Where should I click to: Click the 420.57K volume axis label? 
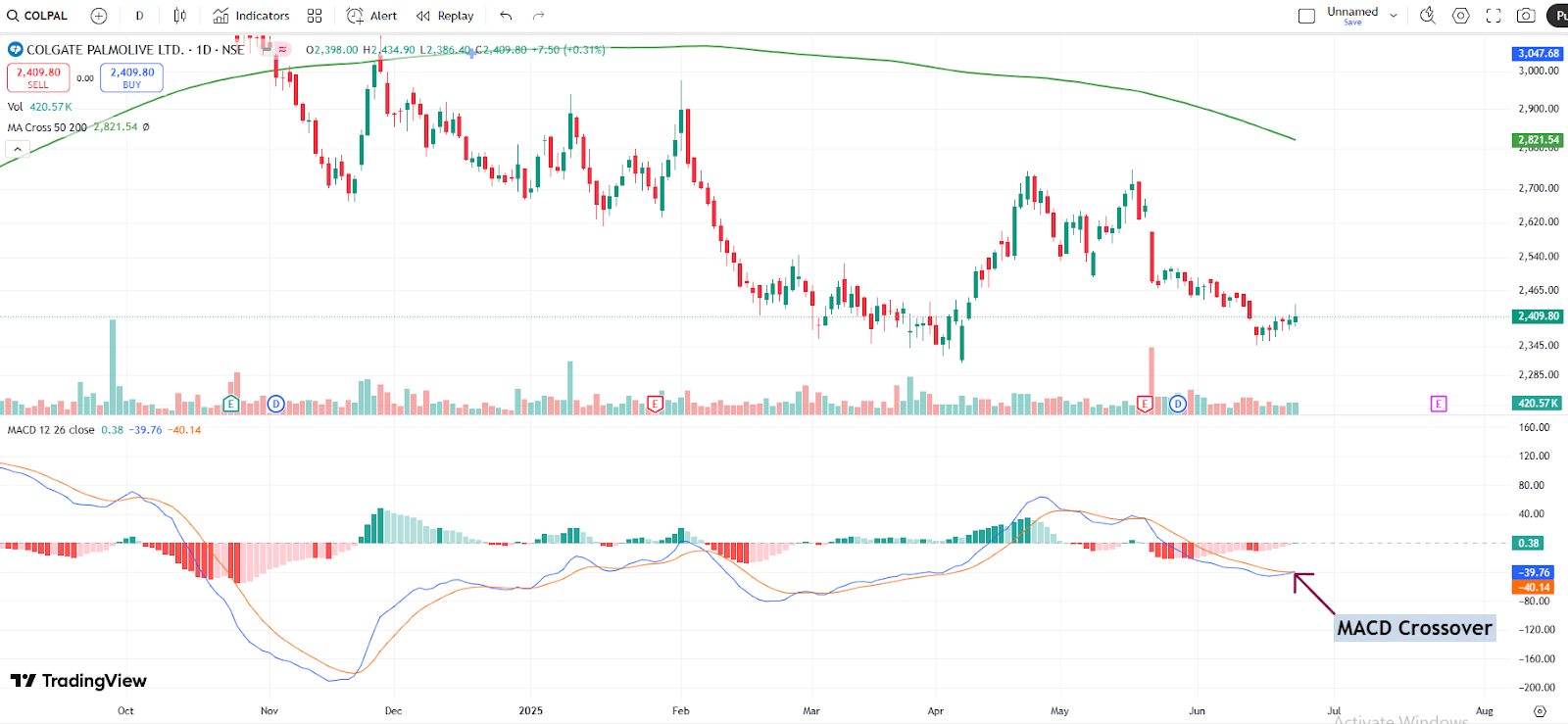click(x=1539, y=403)
